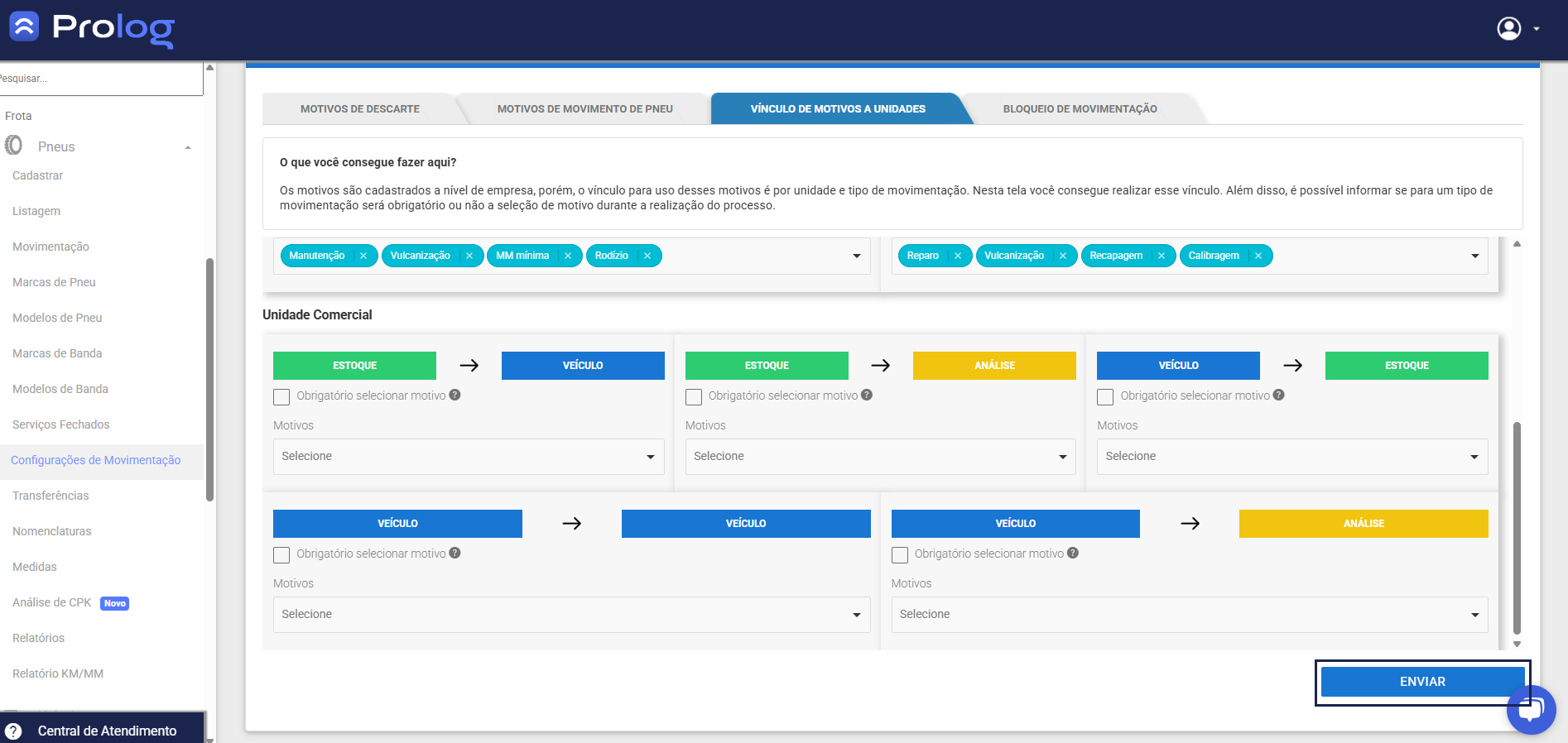Click the Prolog logo icon

pos(24,26)
